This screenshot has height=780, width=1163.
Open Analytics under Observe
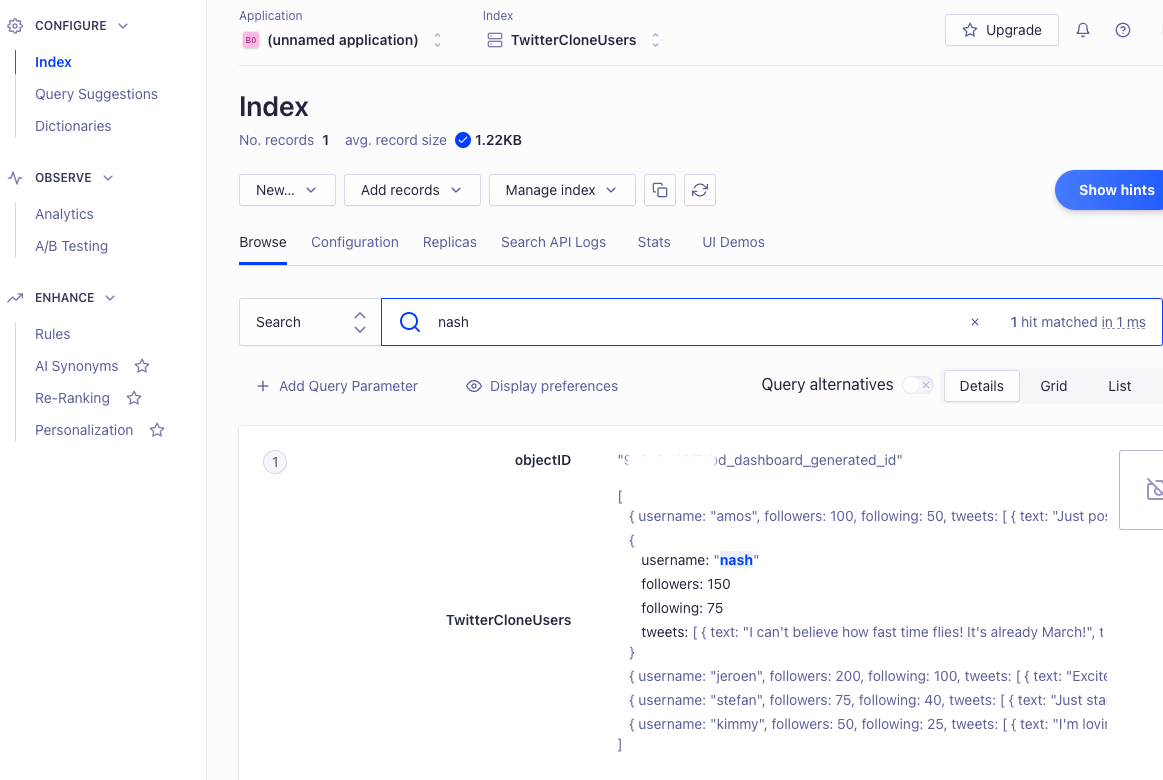pyautogui.click(x=64, y=214)
